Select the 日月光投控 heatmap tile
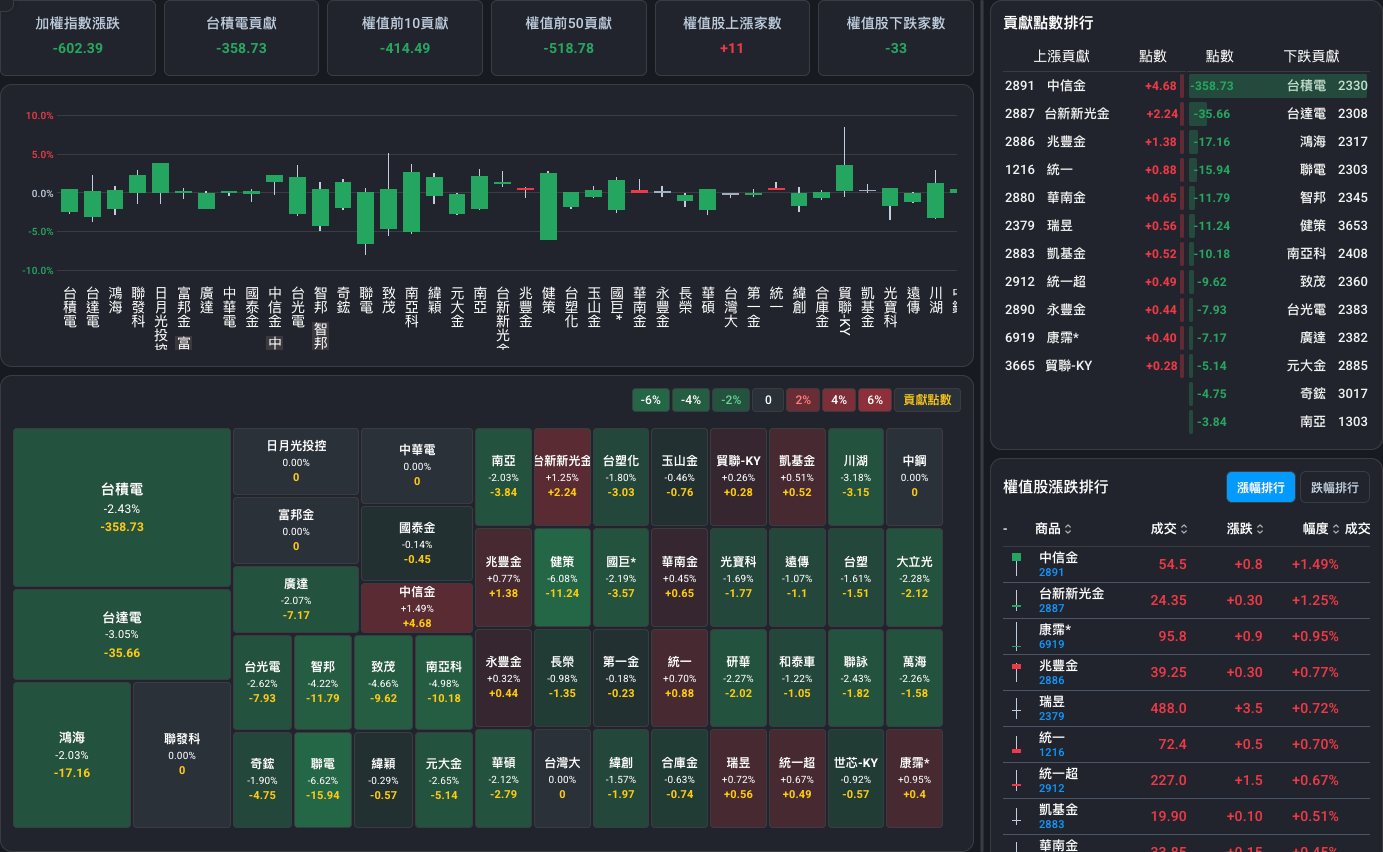Screen dimensions: 1383x852 coord(296,462)
